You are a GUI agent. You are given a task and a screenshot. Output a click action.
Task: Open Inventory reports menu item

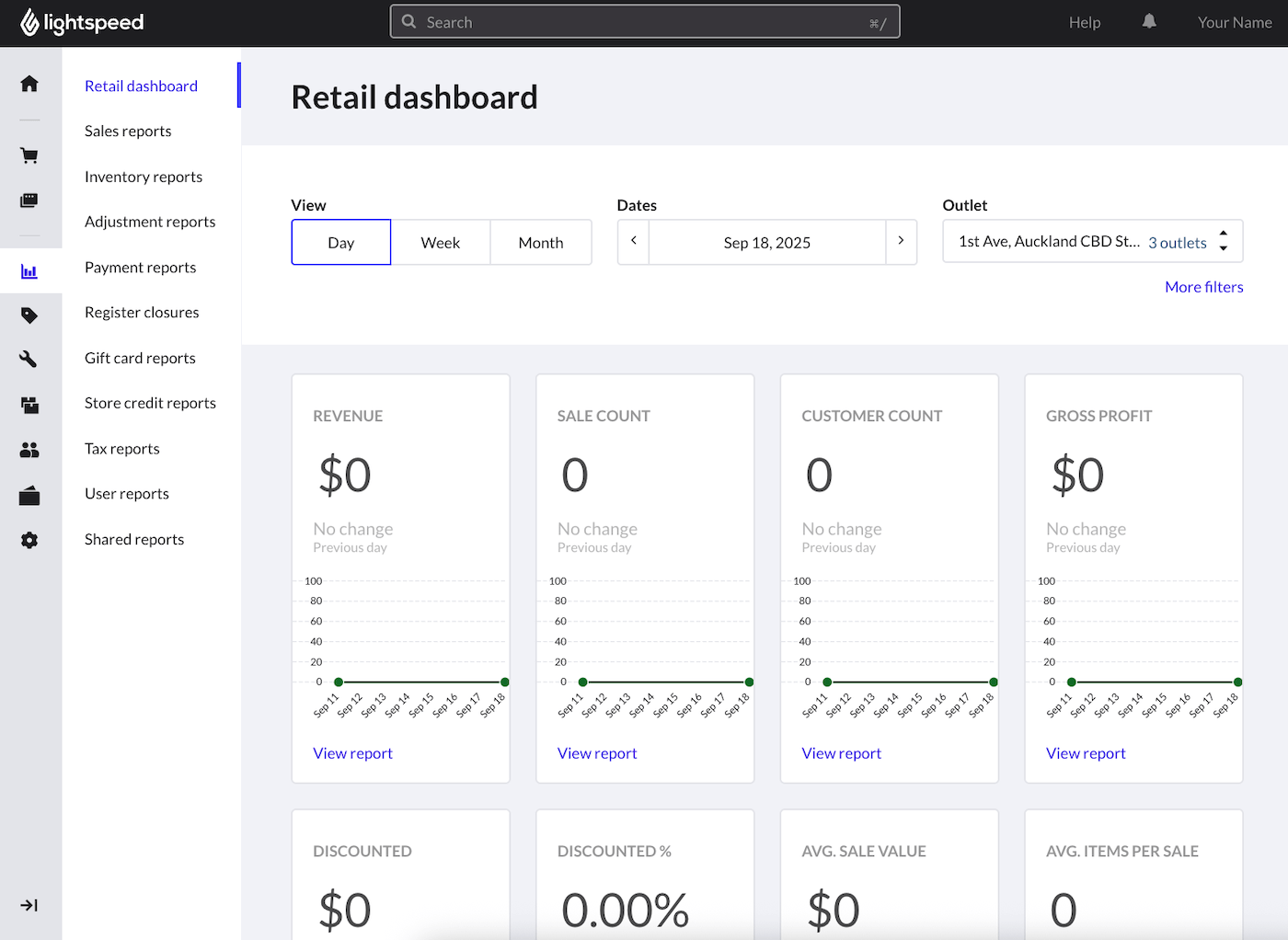click(x=144, y=177)
